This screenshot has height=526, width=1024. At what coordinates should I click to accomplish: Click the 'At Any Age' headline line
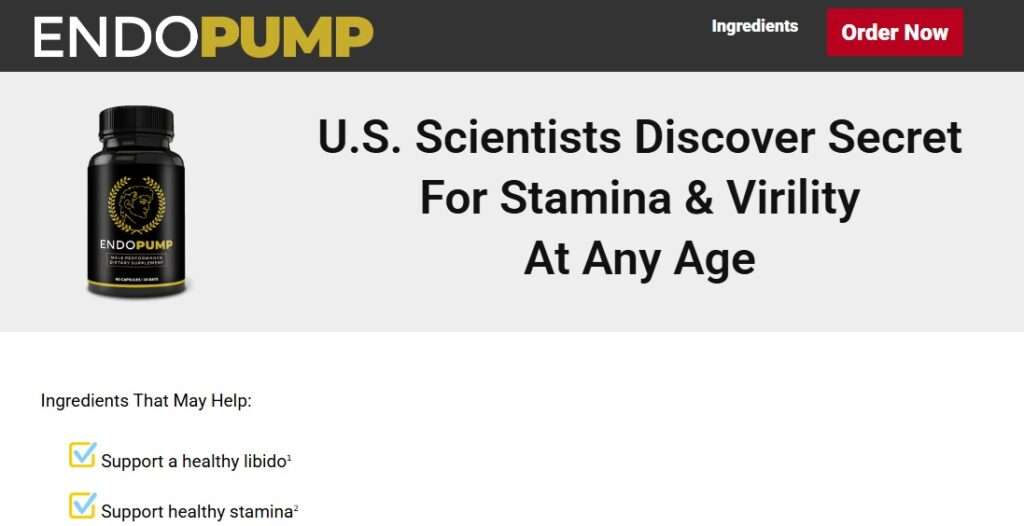tap(639, 259)
